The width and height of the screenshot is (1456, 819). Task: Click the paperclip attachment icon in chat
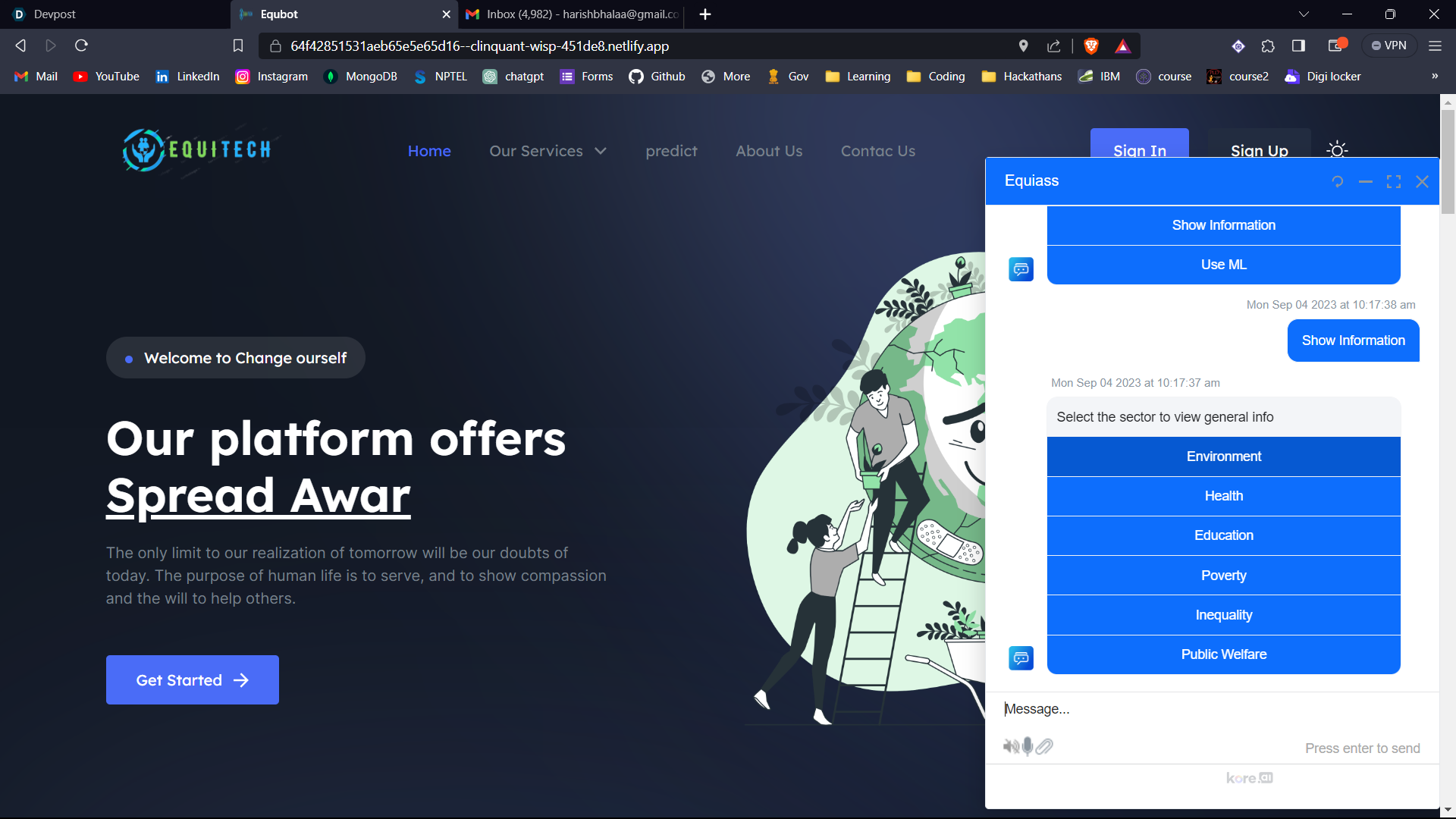coord(1044,747)
